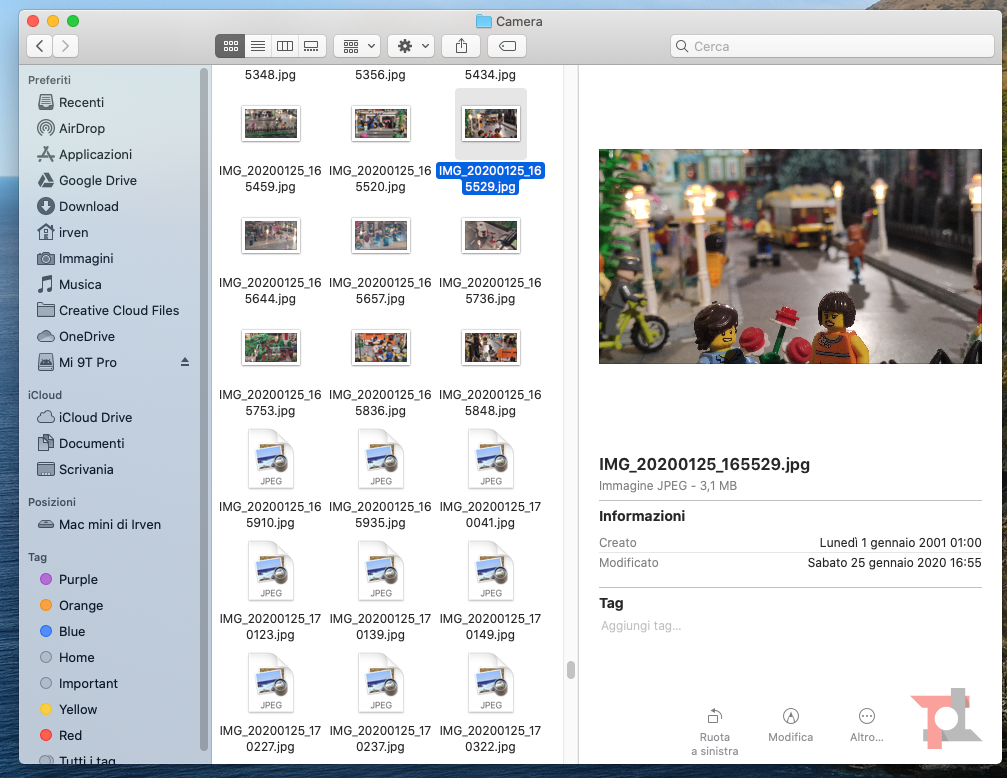Click the Edit Tags toolbar button

(507, 46)
